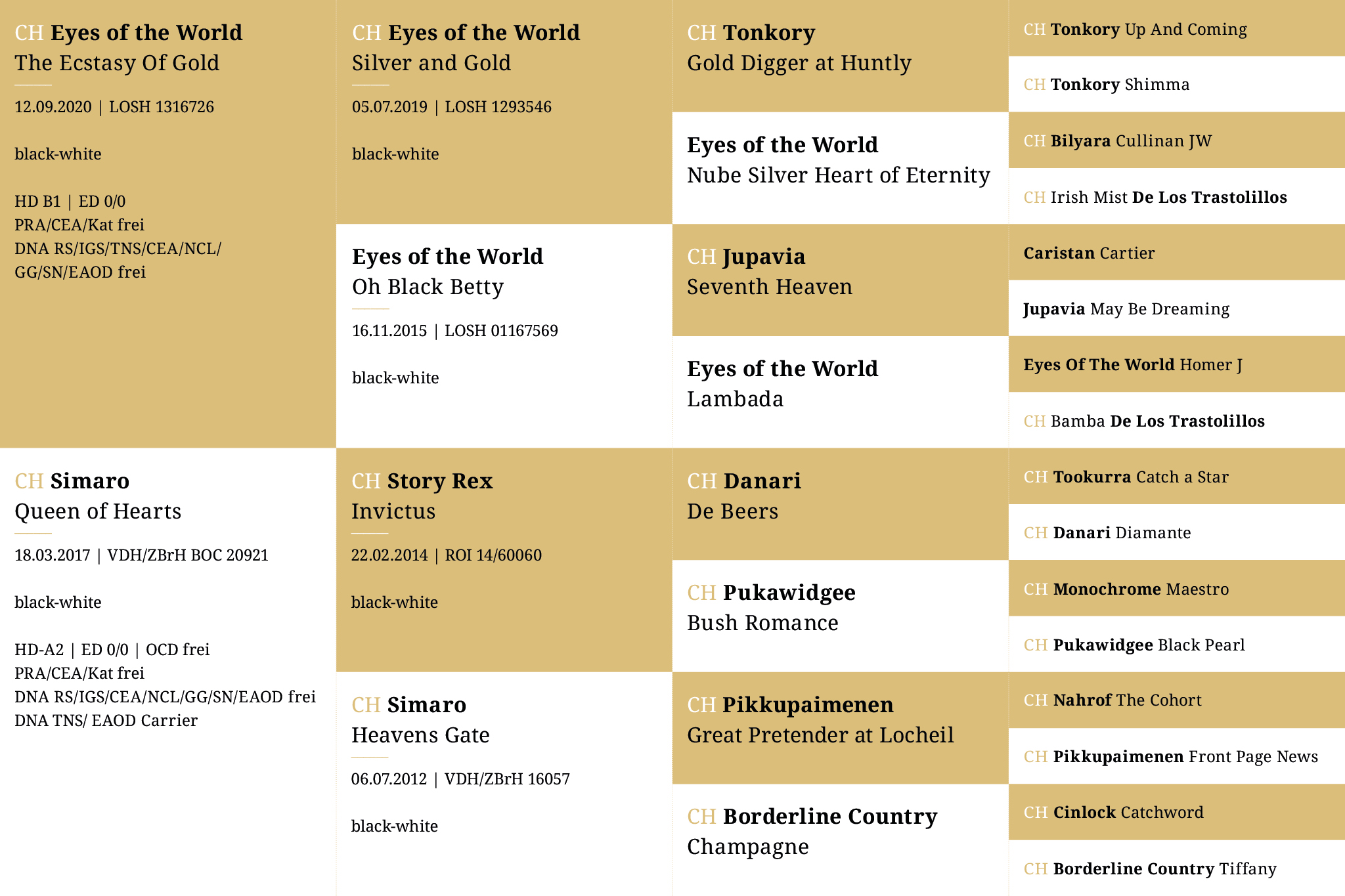Select Pikkupaimenen Great Pretender at Locheil
The image size is (1345, 896).
tap(820, 719)
